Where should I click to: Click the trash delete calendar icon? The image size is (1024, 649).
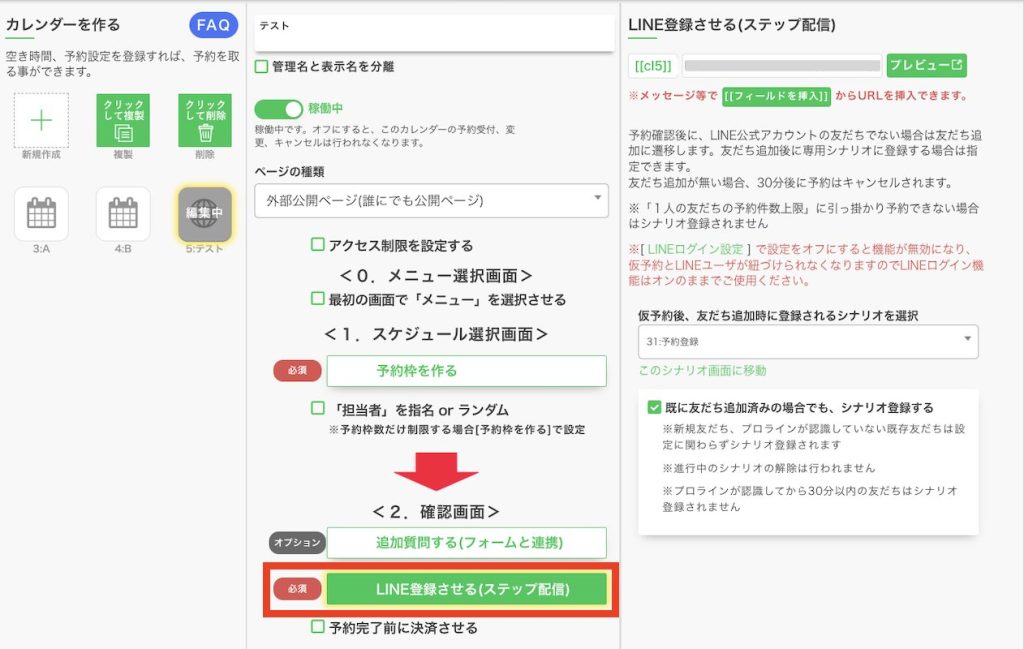[x=205, y=121]
